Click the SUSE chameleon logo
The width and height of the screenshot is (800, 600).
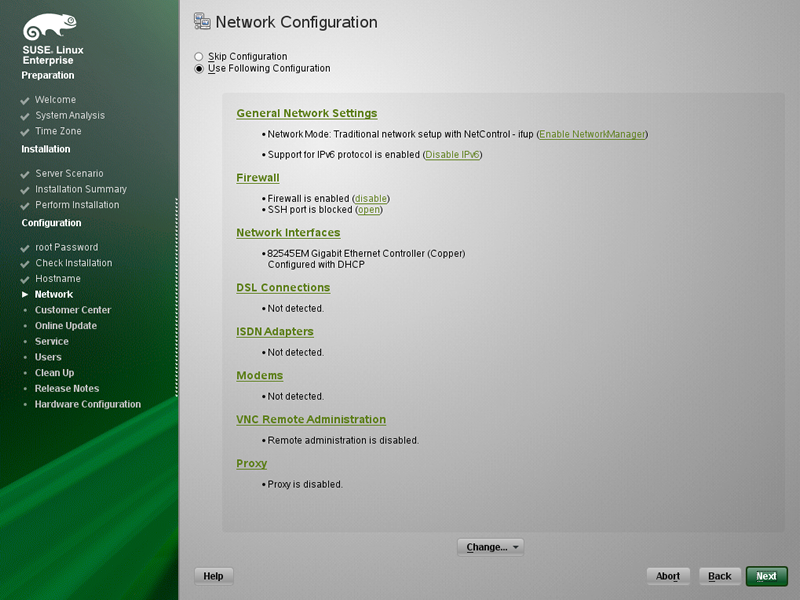click(x=49, y=27)
